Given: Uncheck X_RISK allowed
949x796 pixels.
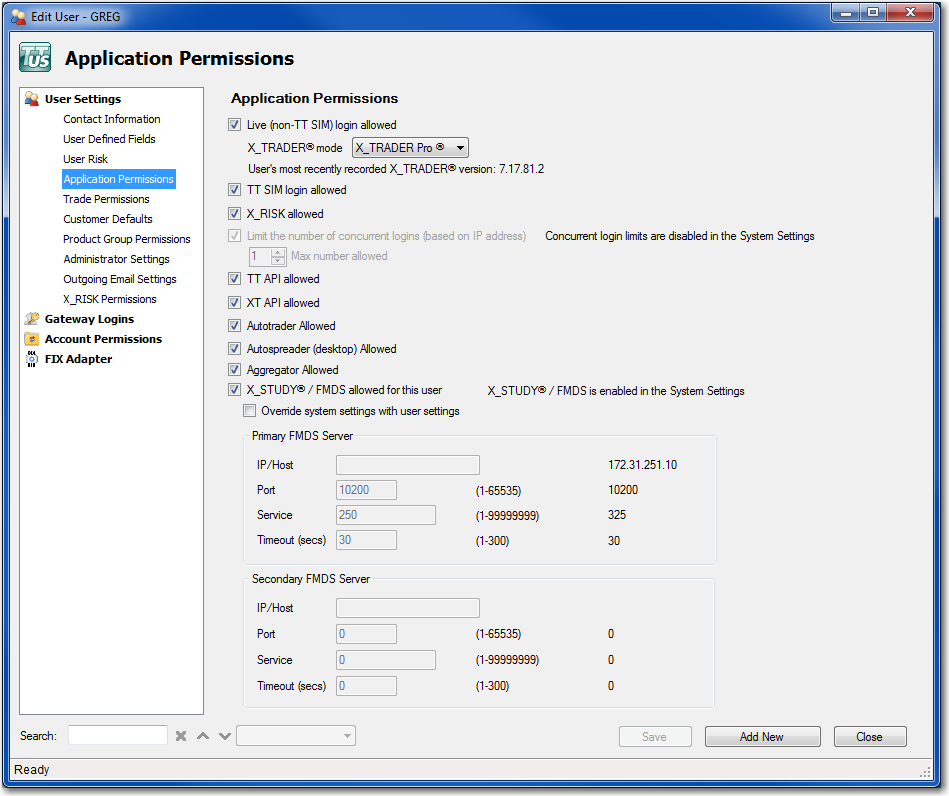Looking at the screenshot, I should click(235, 213).
